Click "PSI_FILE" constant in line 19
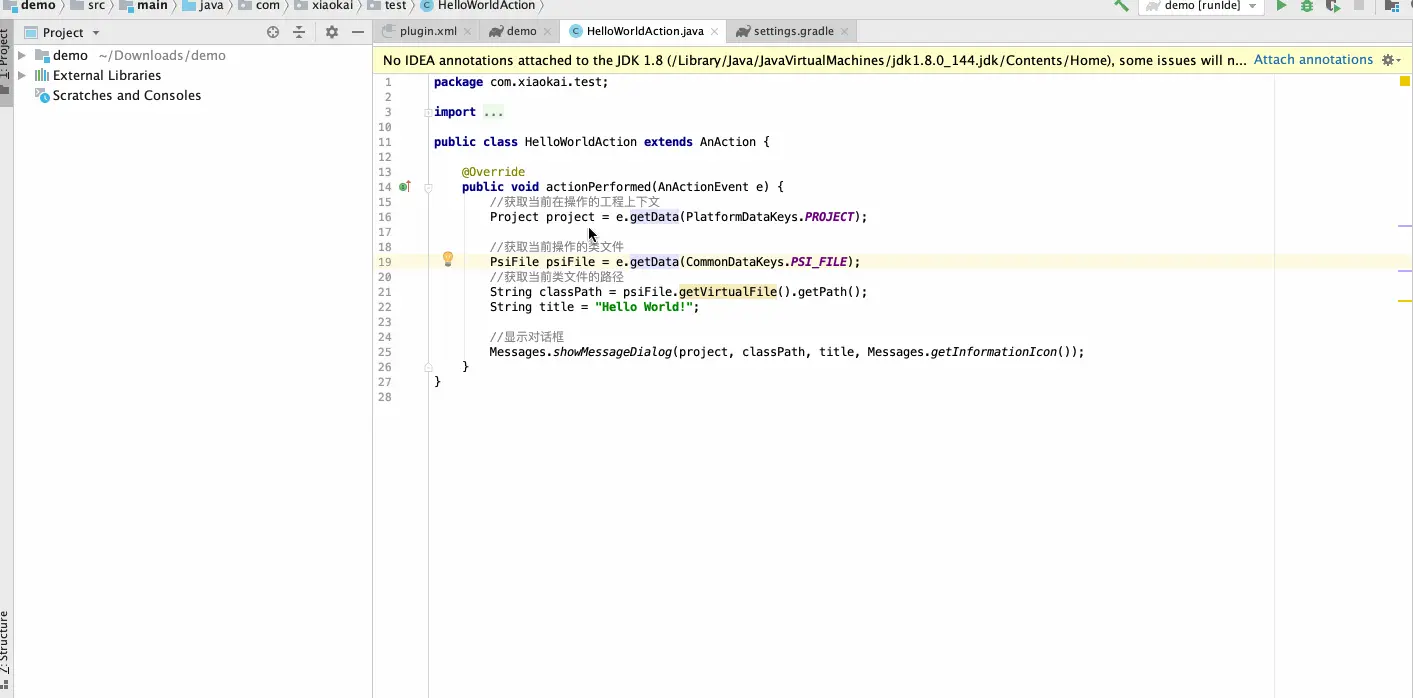The height and width of the screenshot is (698, 1413). pyautogui.click(x=819, y=262)
